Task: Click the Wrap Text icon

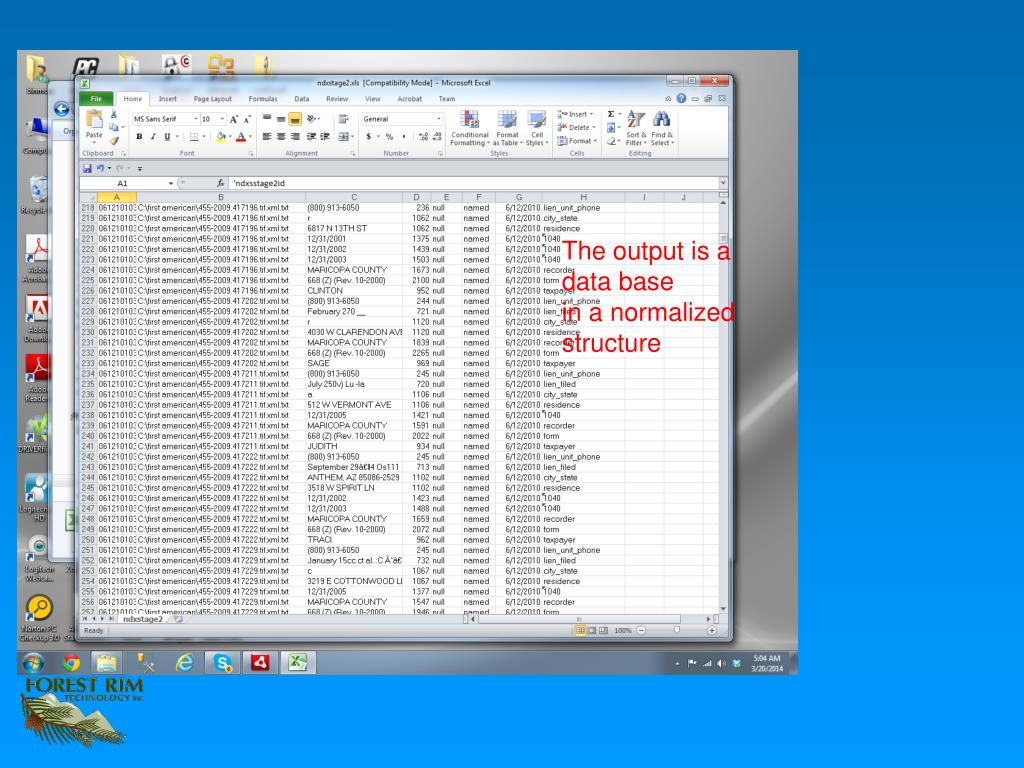Action: (x=343, y=119)
